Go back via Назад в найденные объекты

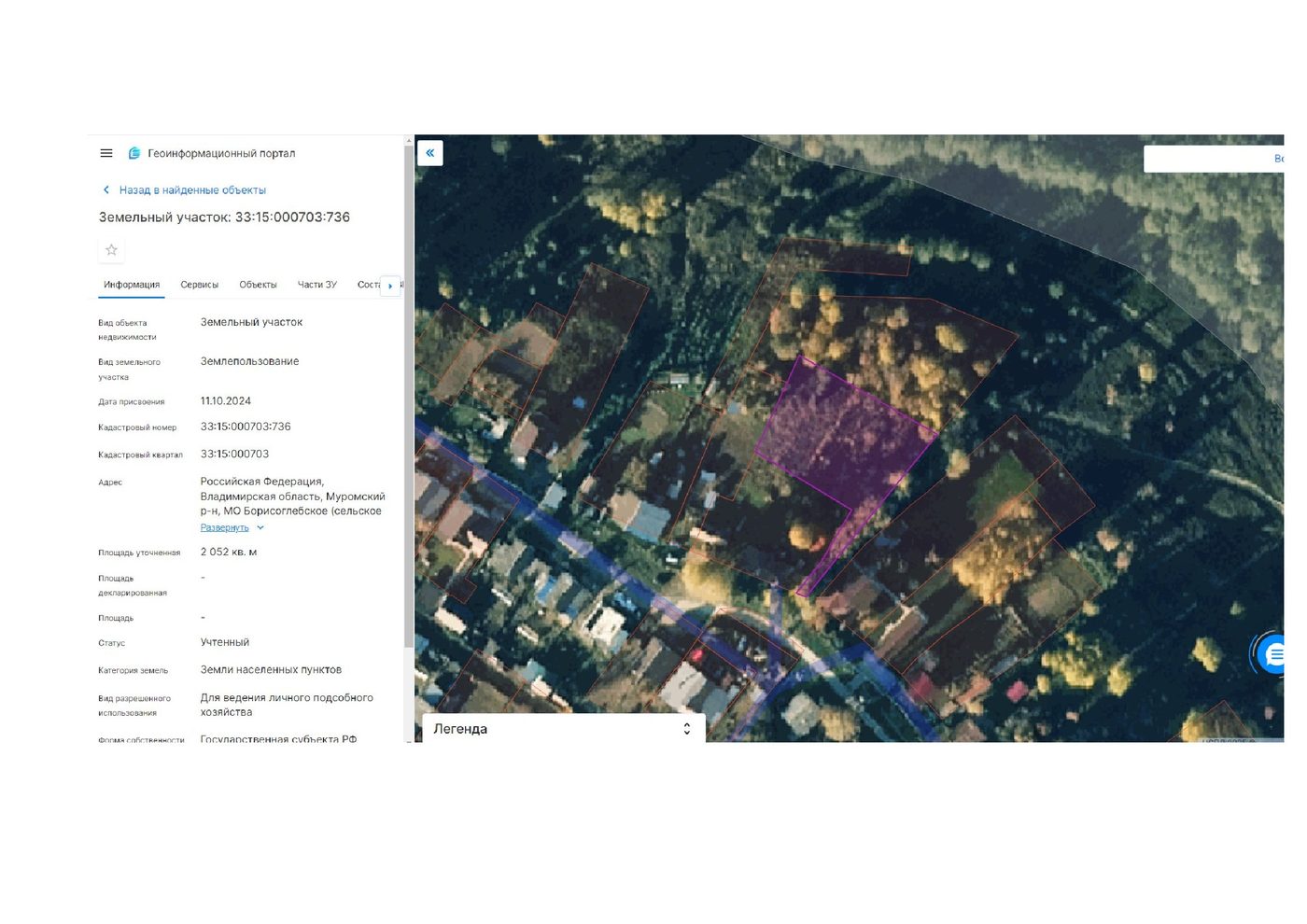tap(192, 189)
